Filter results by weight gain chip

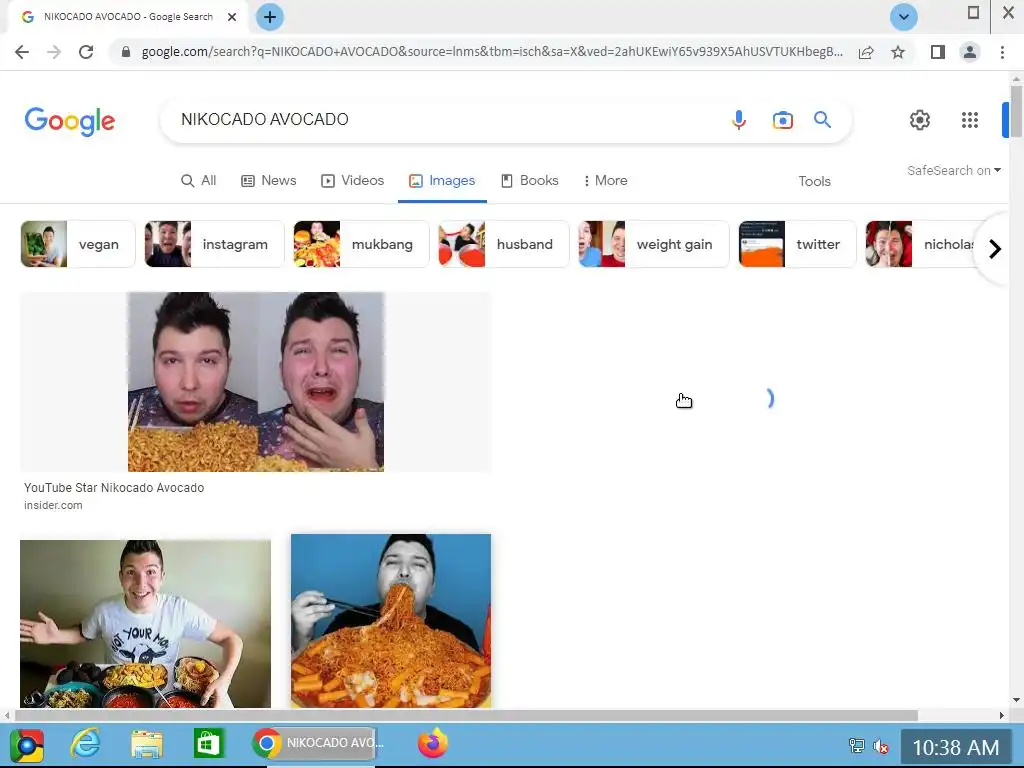click(x=653, y=244)
